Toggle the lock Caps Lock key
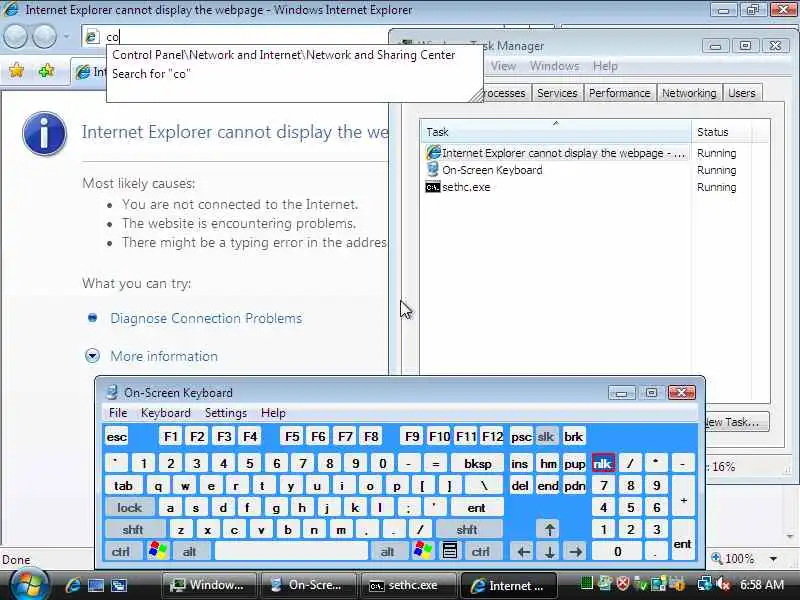This screenshot has width=800, height=600. (130, 508)
